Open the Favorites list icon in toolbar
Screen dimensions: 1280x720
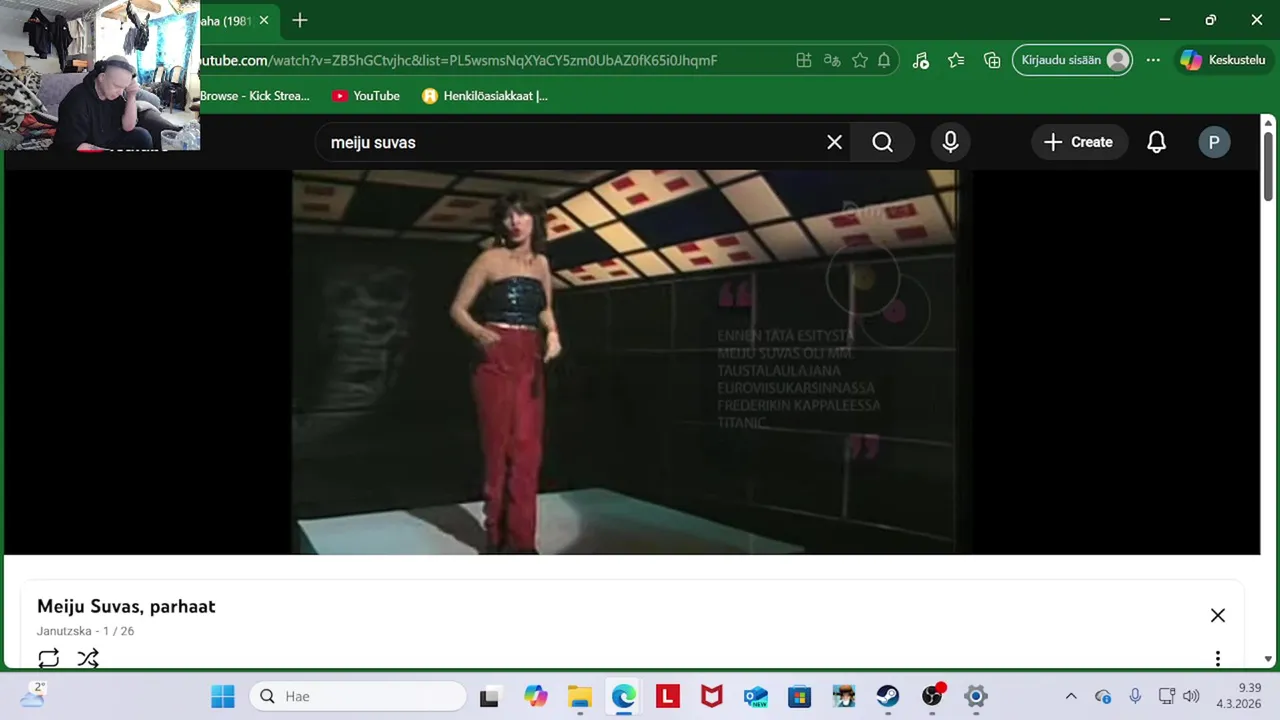(x=956, y=60)
